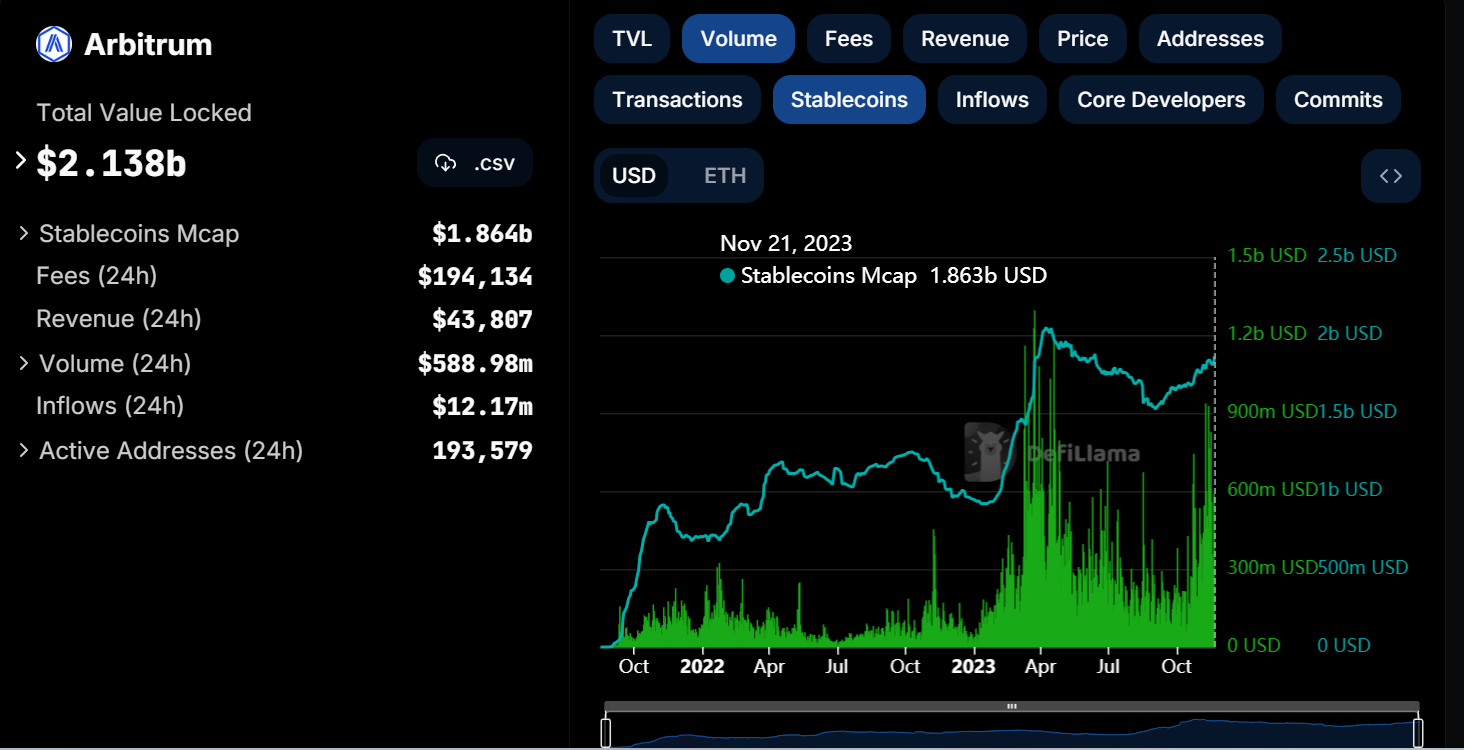Expand the Stablecoins Mcap row
The width and height of the screenshot is (1464, 750).
click(24, 233)
